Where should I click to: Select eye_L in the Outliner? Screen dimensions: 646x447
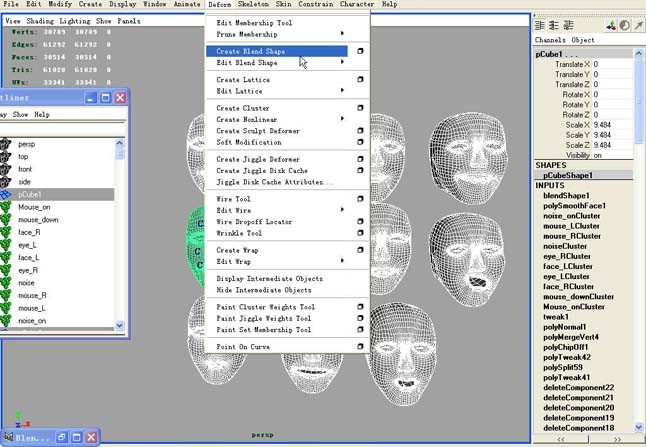pyautogui.click(x=27, y=245)
